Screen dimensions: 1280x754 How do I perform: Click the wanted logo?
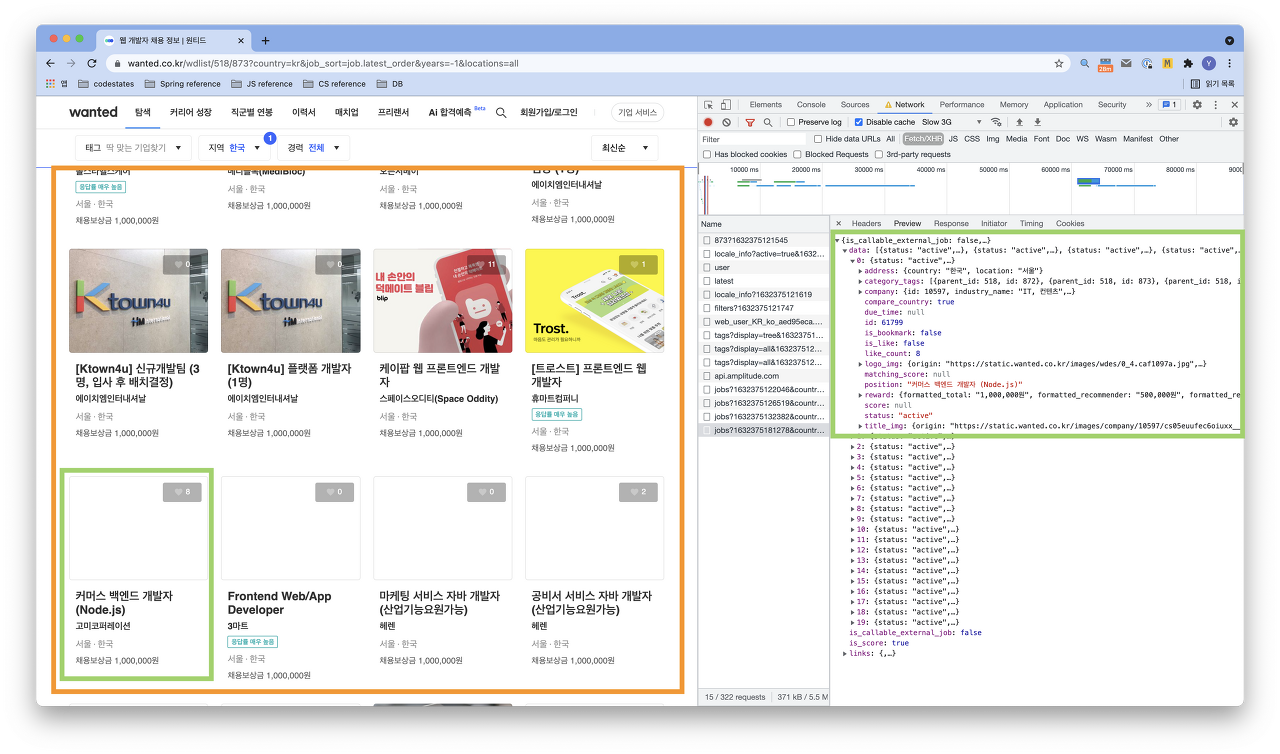pos(93,112)
